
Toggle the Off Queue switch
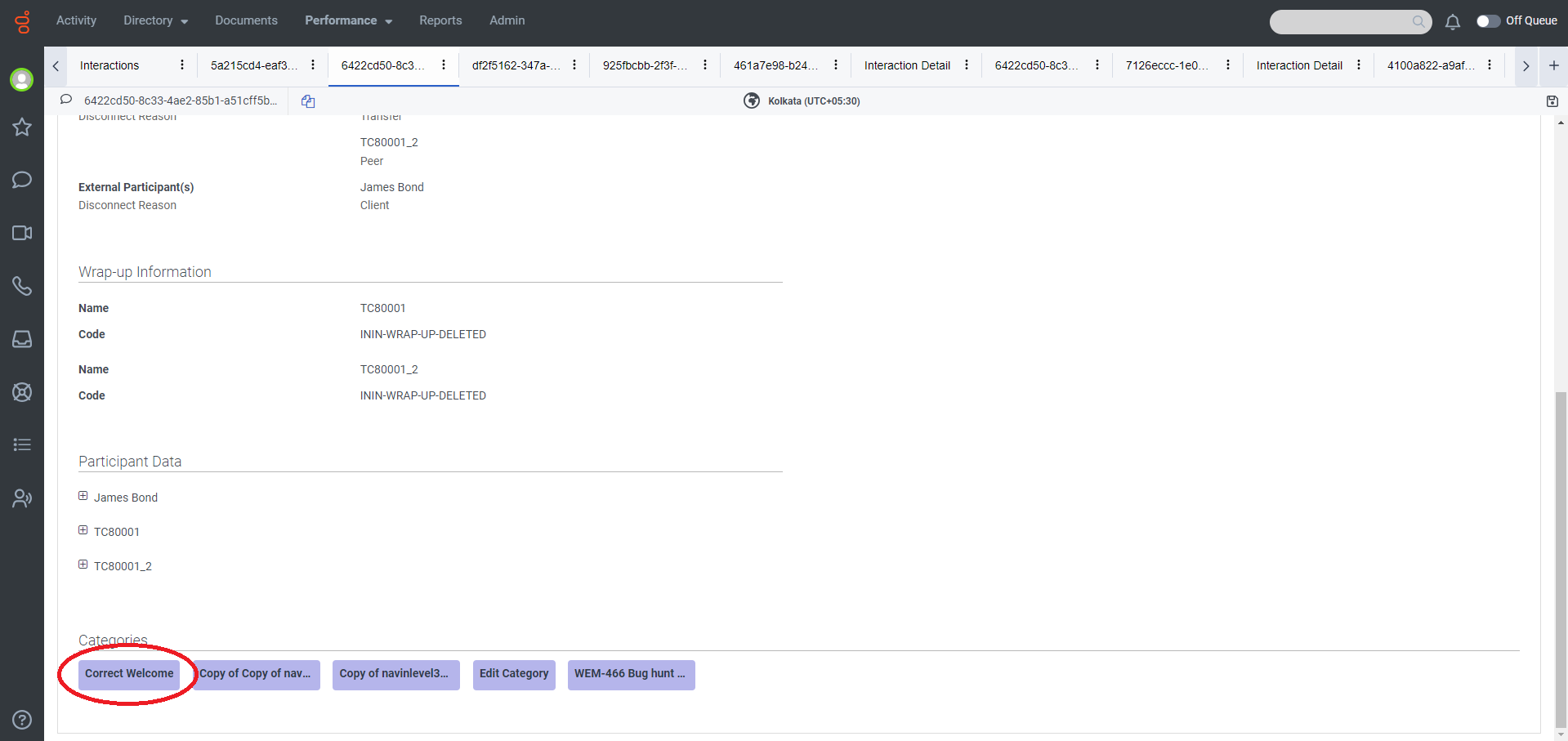point(1489,22)
